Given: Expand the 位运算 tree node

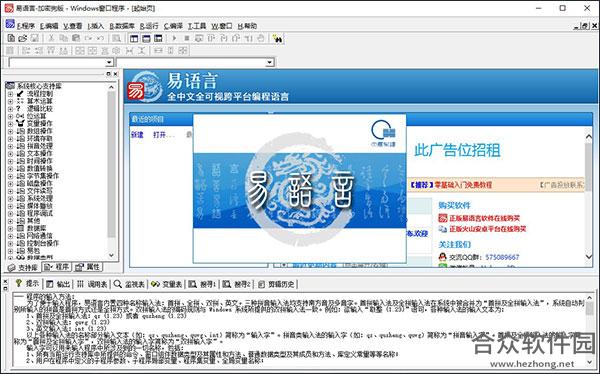Looking at the screenshot, I should click(10, 116).
